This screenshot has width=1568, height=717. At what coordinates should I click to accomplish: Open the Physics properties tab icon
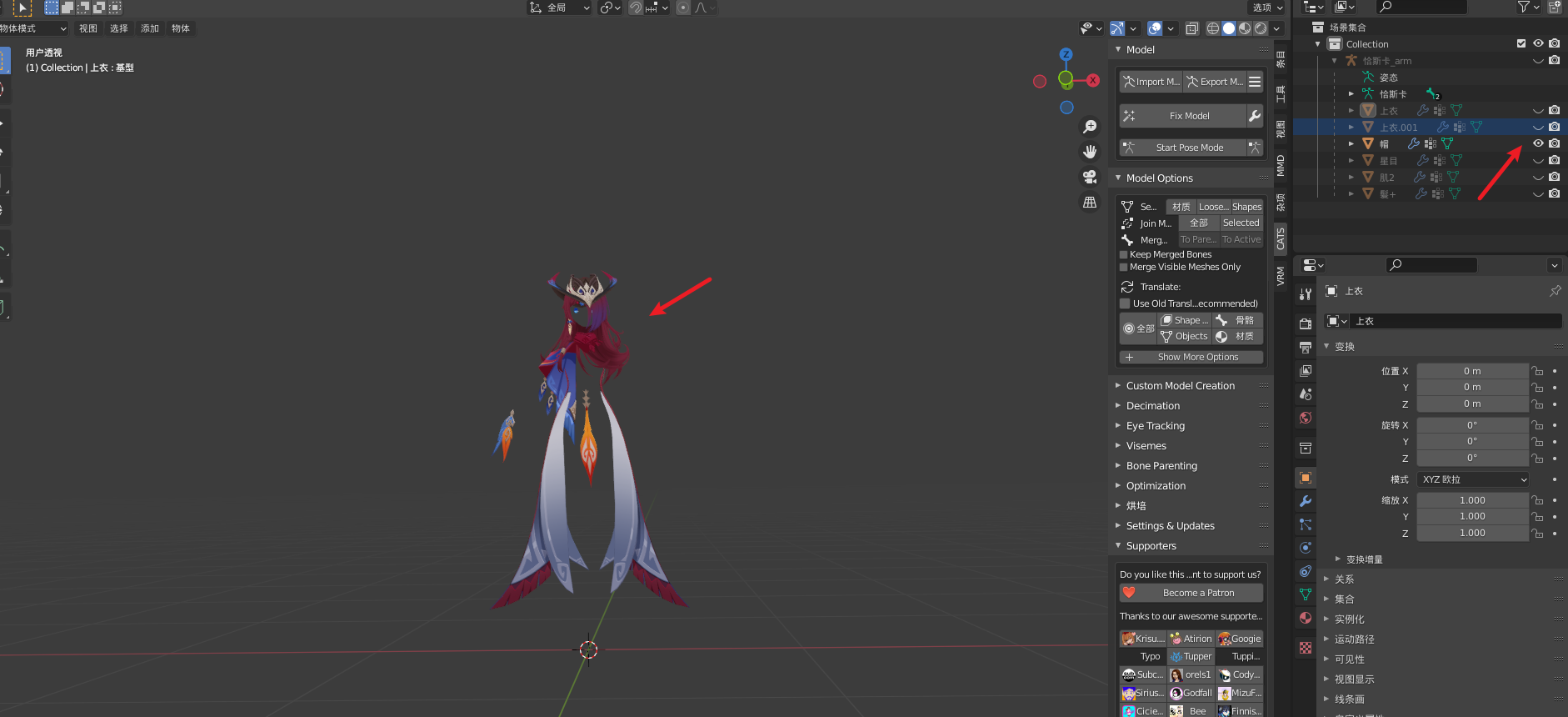point(1306,548)
